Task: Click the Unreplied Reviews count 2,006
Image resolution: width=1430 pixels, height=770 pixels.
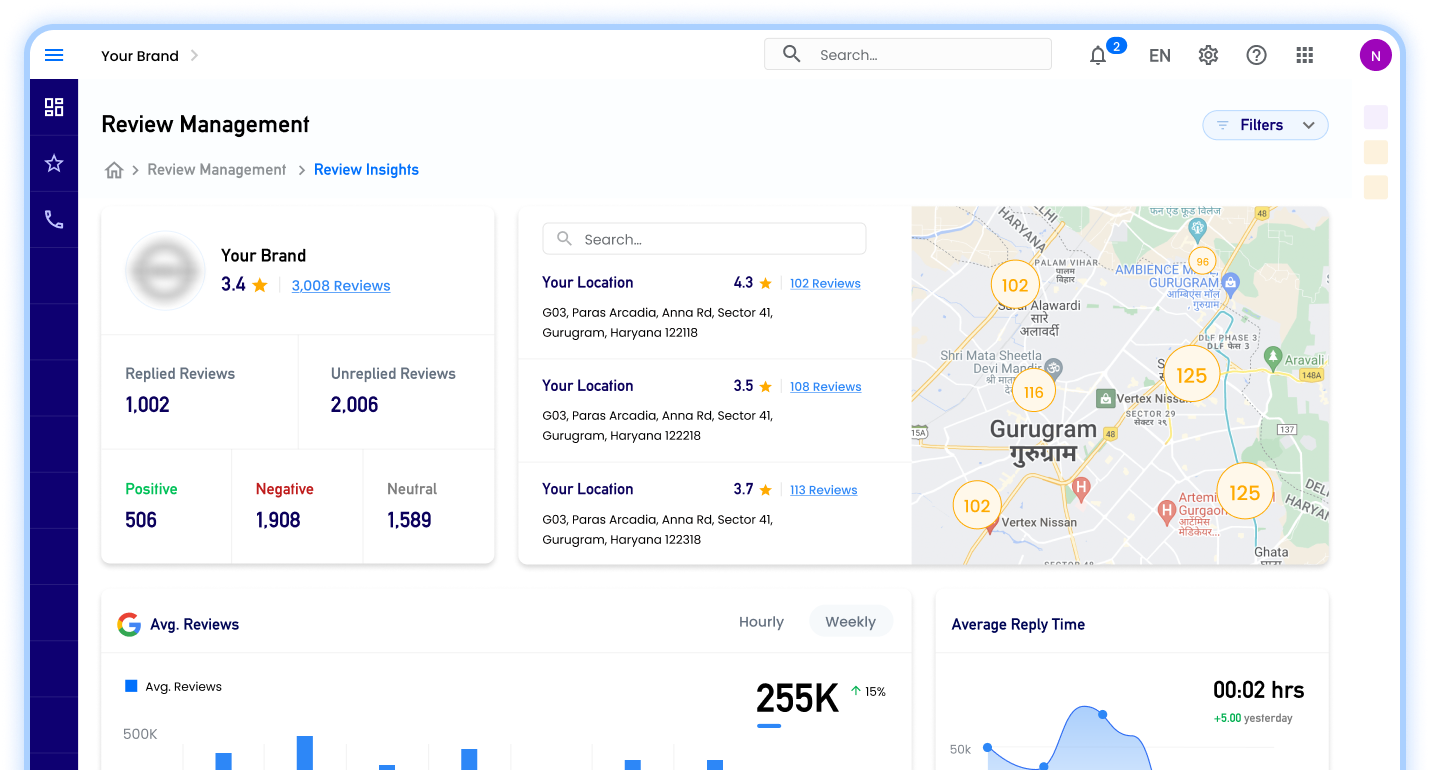Action: pos(355,405)
